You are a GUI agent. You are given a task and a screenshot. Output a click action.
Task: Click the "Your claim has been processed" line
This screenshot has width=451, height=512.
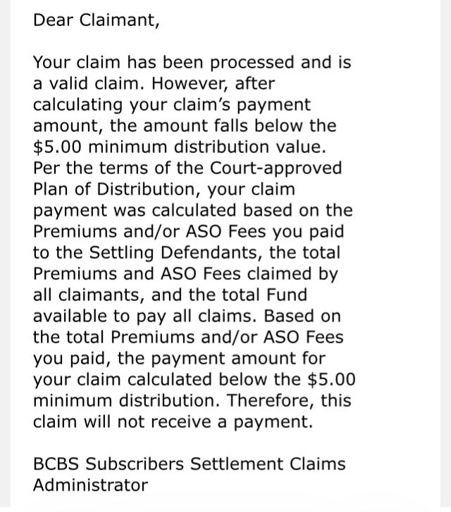point(163,62)
